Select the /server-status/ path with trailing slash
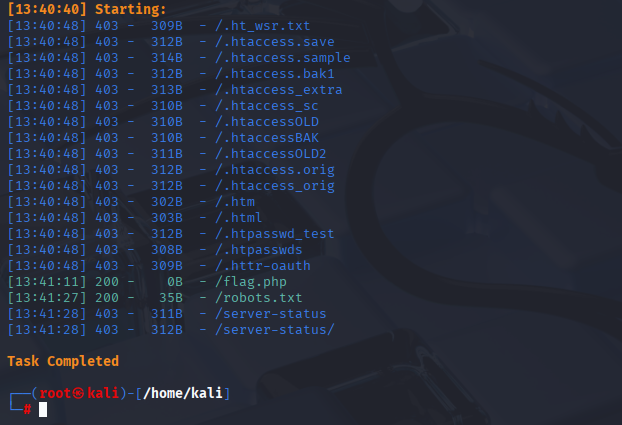This screenshot has height=425, width=622. [x=275, y=330]
